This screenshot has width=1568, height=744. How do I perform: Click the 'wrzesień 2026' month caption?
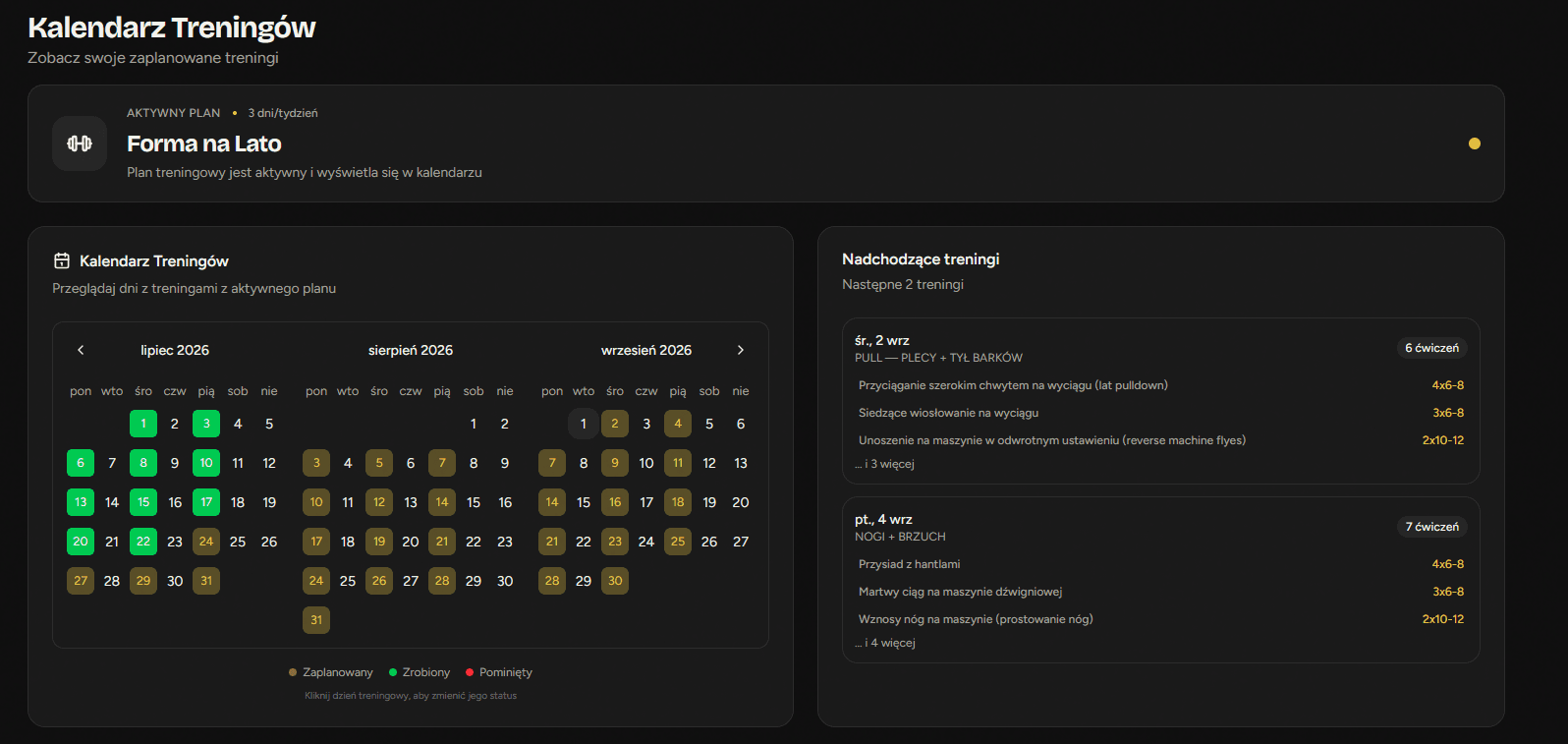(646, 350)
